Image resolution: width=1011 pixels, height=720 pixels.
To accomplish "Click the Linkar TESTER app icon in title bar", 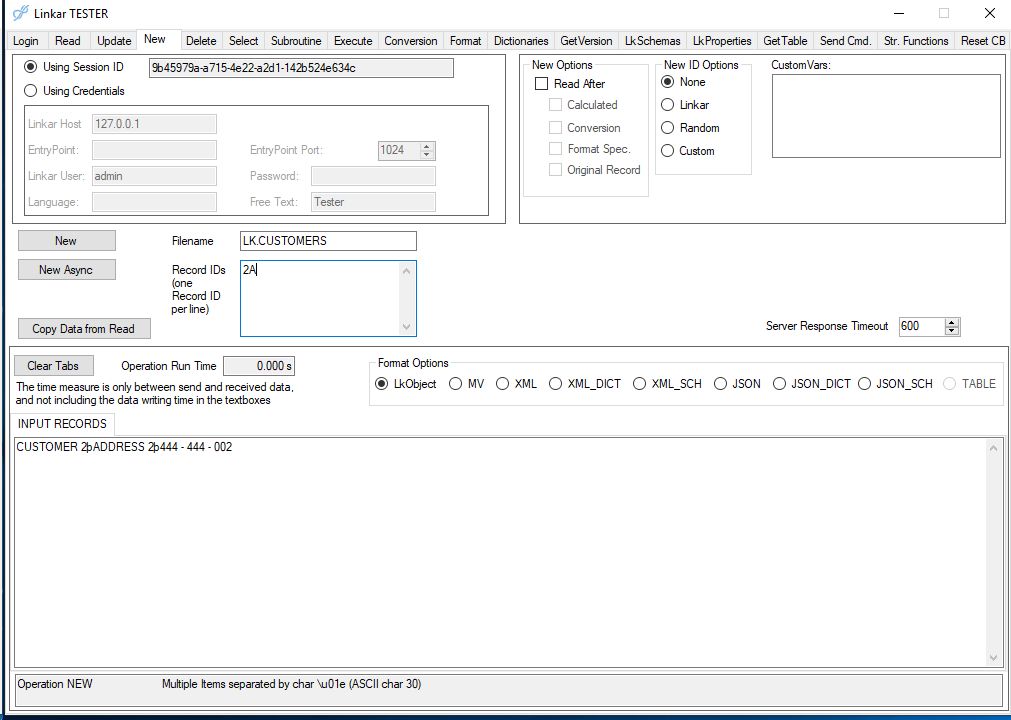I will (21, 13).
